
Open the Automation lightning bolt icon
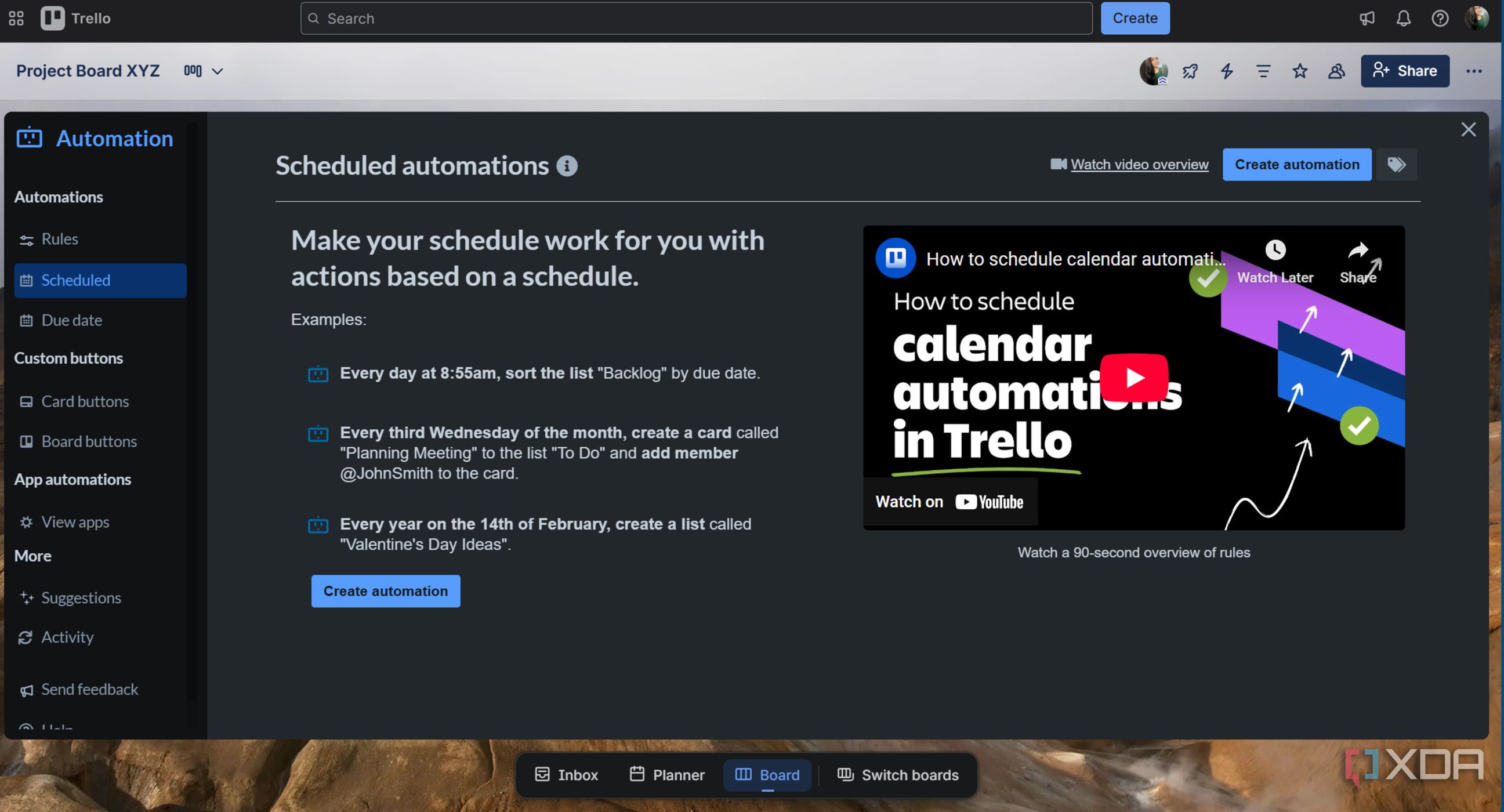click(x=1227, y=71)
